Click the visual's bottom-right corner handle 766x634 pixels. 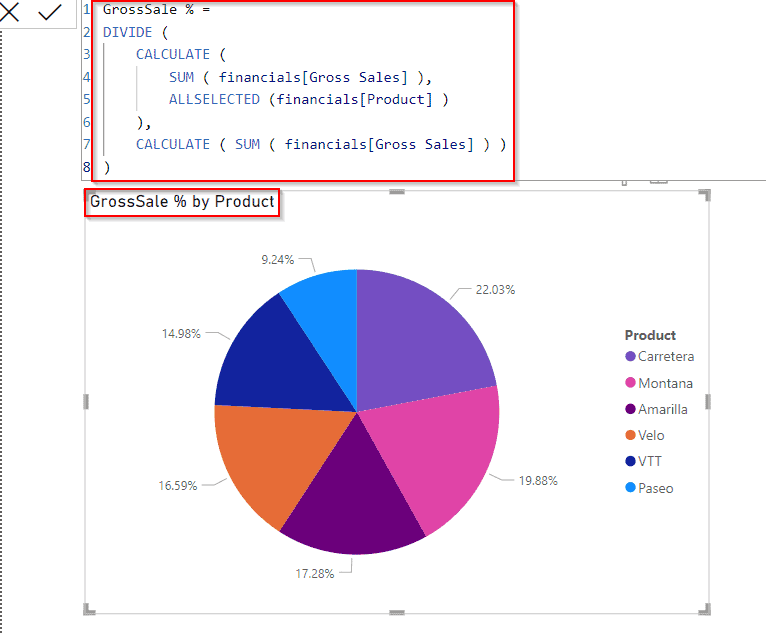click(x=705, y=609)
